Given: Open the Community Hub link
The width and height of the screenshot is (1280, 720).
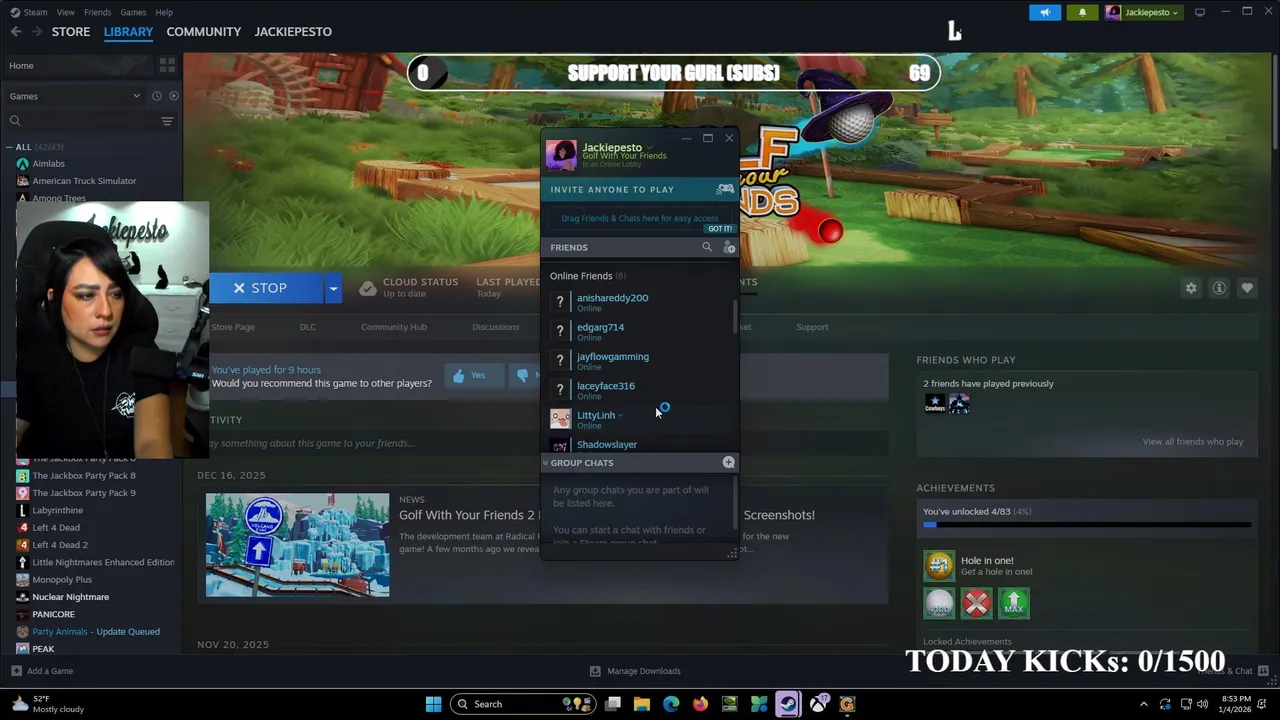Looking at the screenshot, I should pyautogui.click(x=394, y=327).
